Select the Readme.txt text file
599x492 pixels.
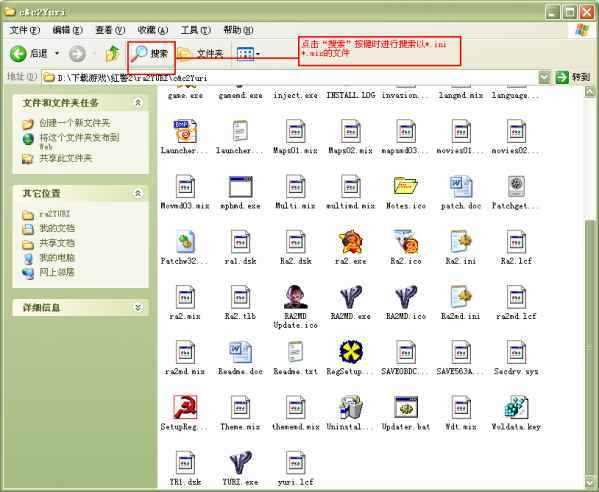point(295,352)
